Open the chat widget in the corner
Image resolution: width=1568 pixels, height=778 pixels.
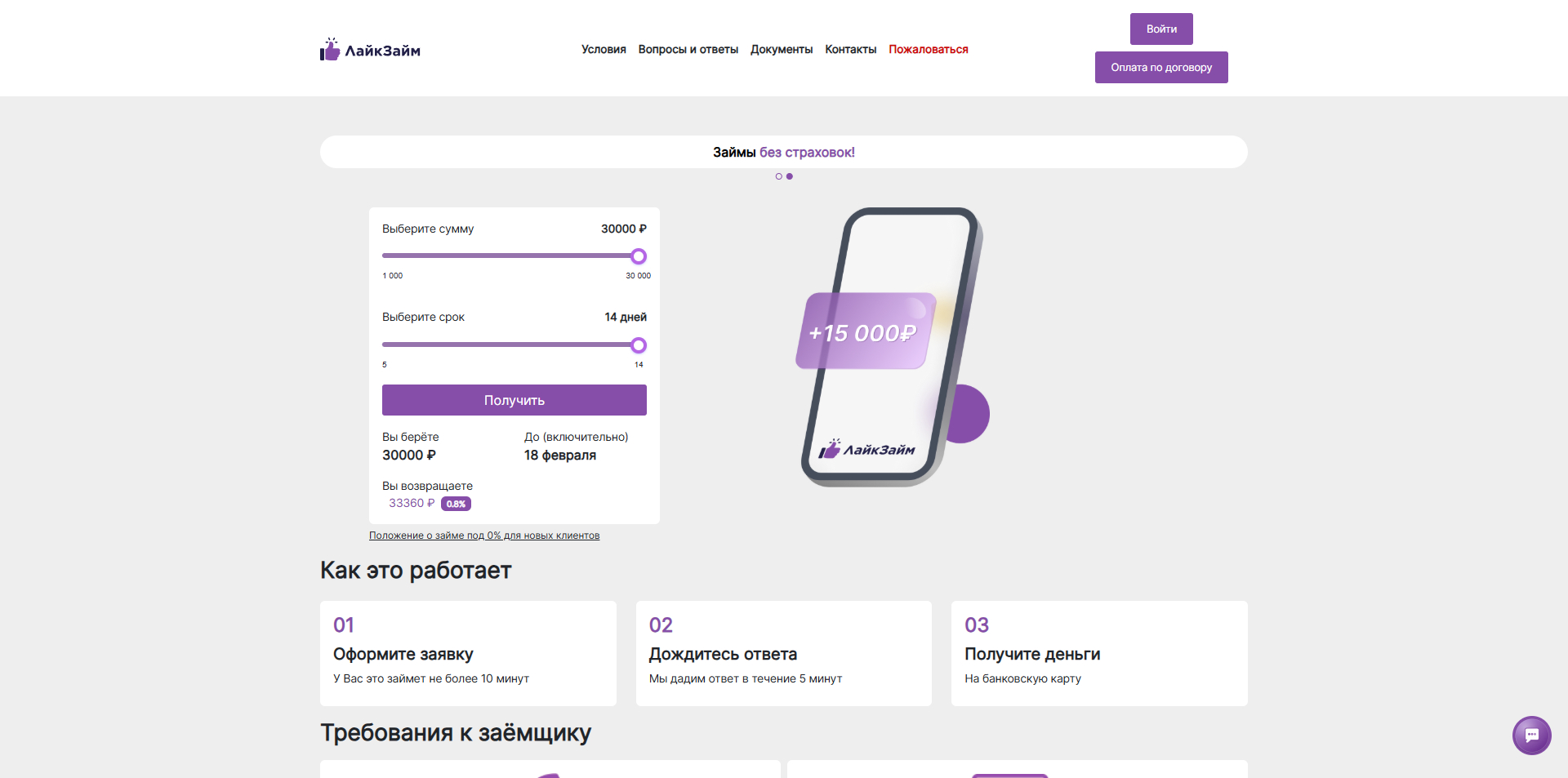(x=1531, y=736)
